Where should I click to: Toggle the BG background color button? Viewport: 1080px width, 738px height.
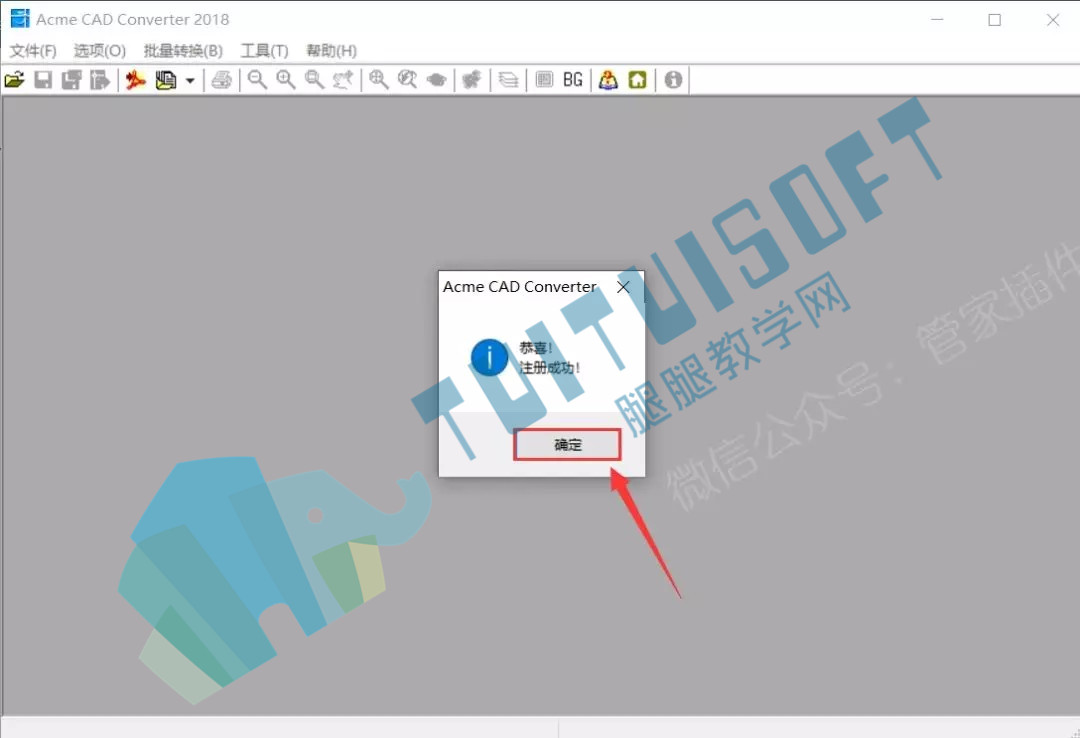572,80
